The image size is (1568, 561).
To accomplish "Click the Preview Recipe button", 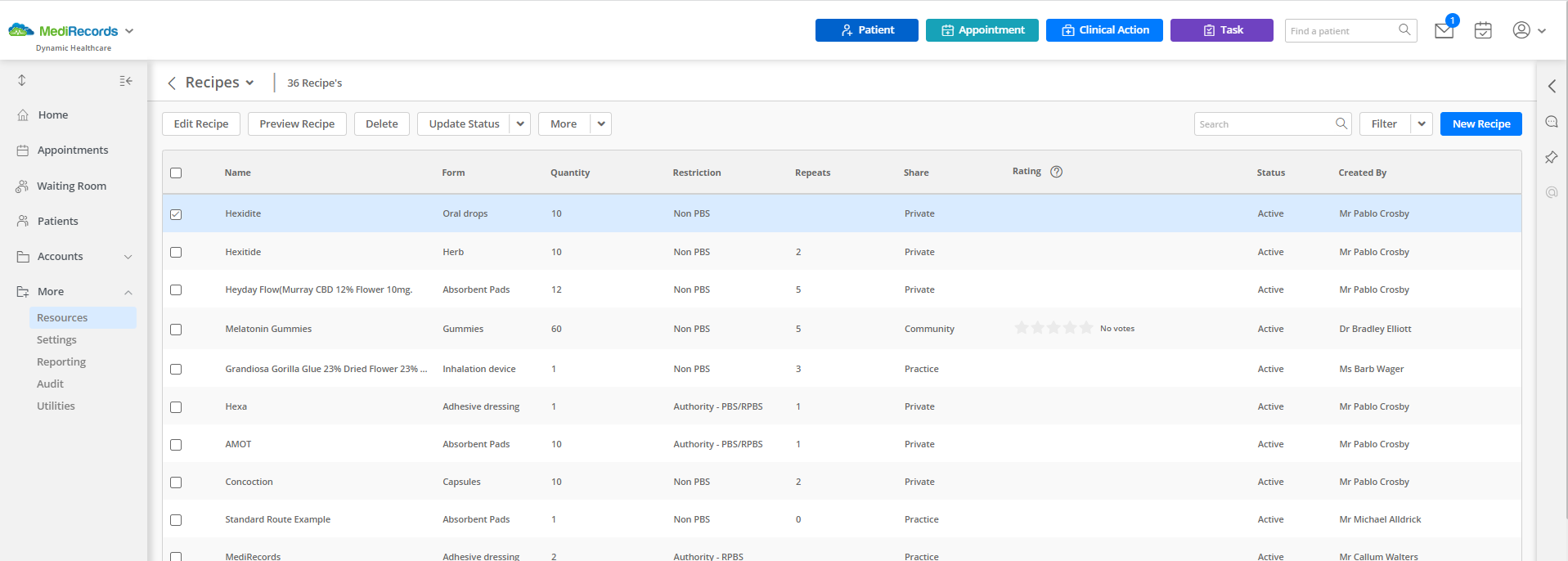I will pos(297,123).
